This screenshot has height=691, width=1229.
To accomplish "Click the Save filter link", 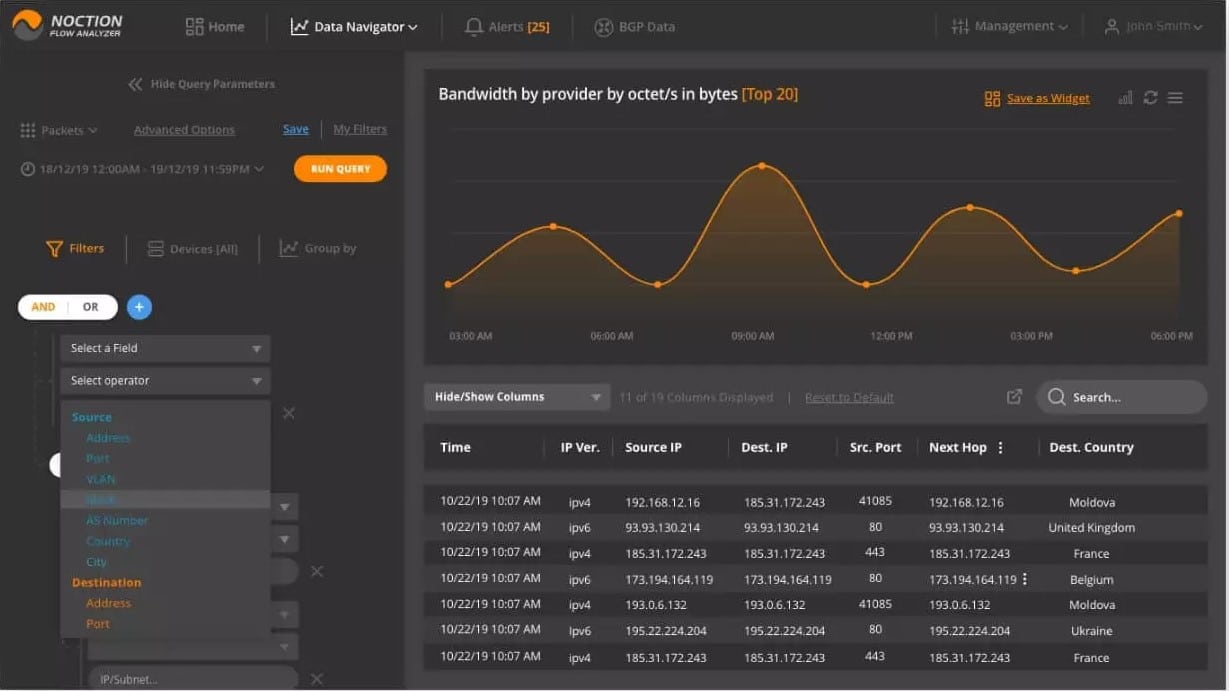I will pyautogui.click(x=296, y=129).
